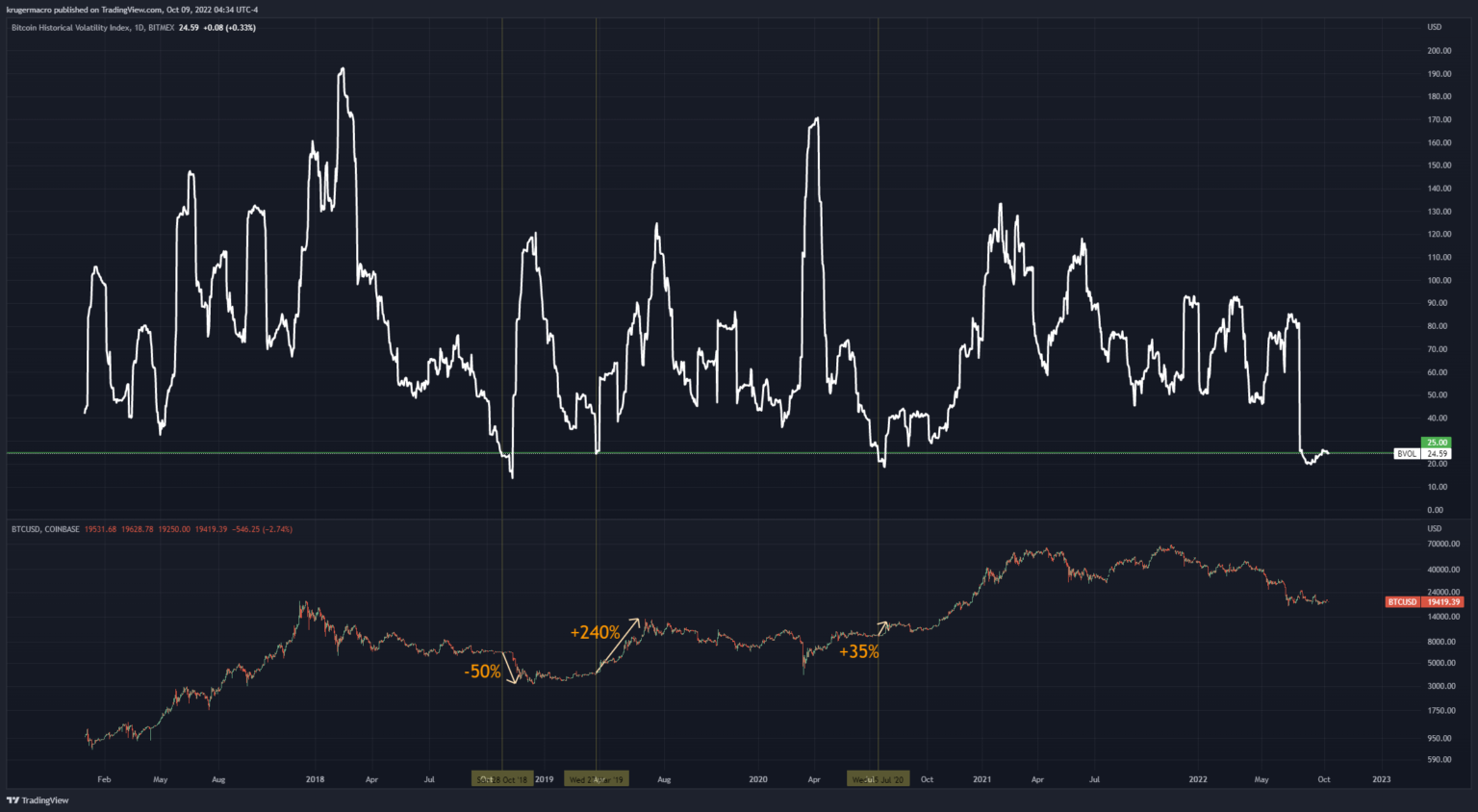Click the red BTCUSD symbol tag
The height and width of the screenshot is (812, 1478).
coord(1402,602)
